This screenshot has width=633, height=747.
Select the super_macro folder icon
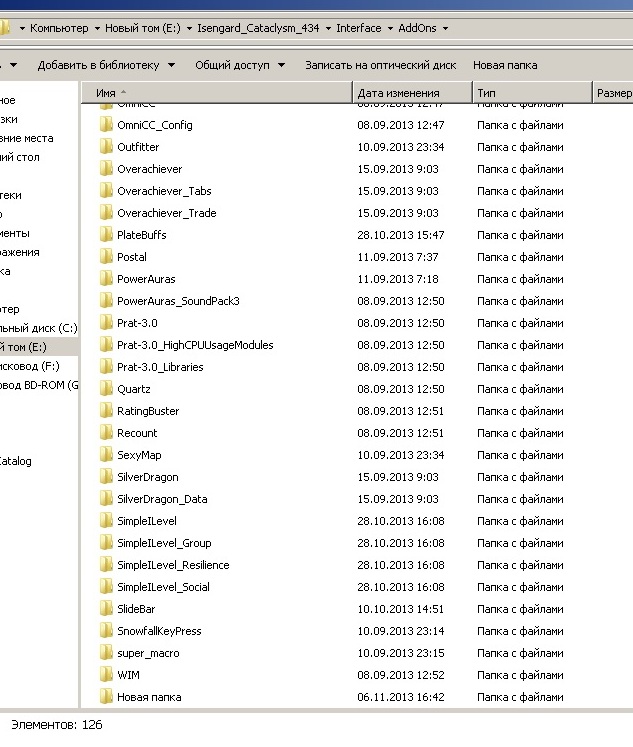[106, 653]
